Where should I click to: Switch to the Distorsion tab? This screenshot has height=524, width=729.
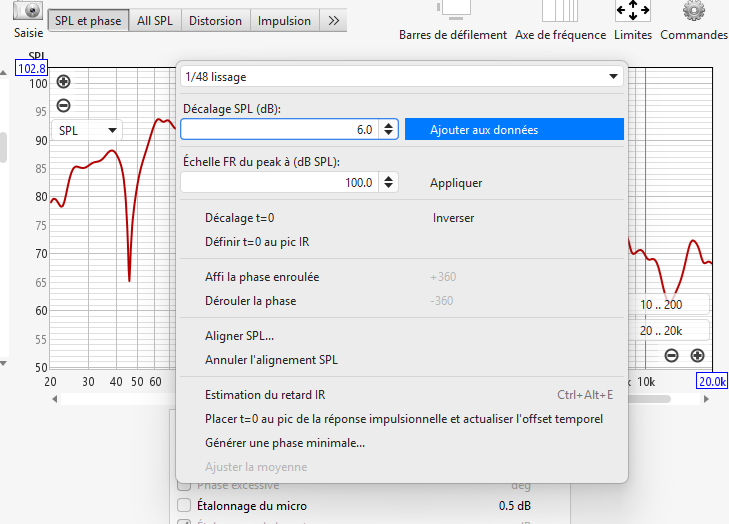click(215, 20)
